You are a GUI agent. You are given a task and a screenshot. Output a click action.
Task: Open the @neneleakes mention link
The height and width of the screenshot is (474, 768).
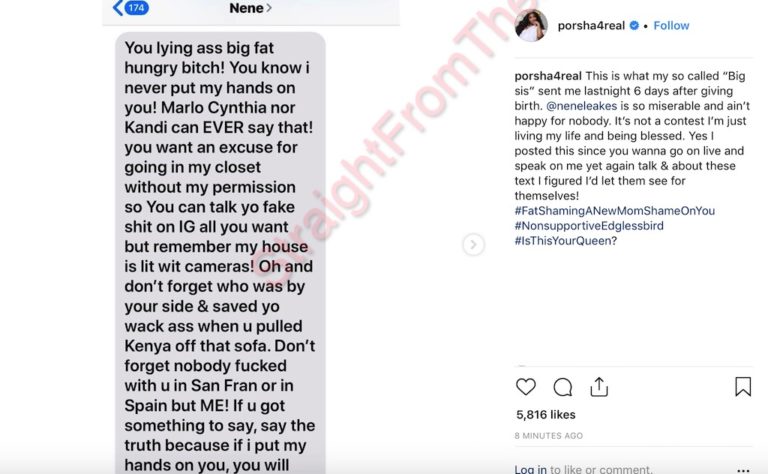[x=581, y=106]
